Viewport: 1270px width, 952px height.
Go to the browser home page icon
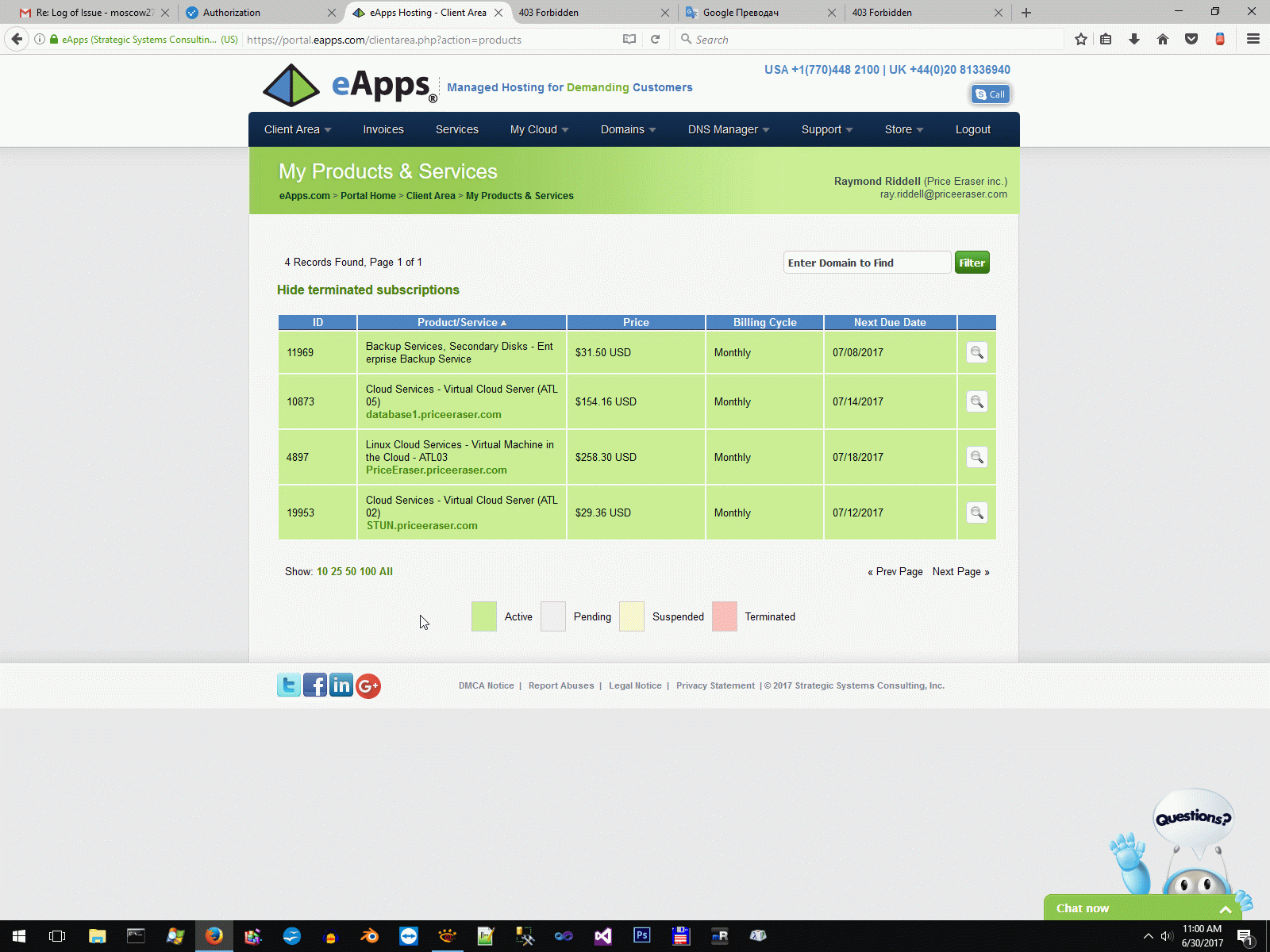click(x=1163, y=39)
